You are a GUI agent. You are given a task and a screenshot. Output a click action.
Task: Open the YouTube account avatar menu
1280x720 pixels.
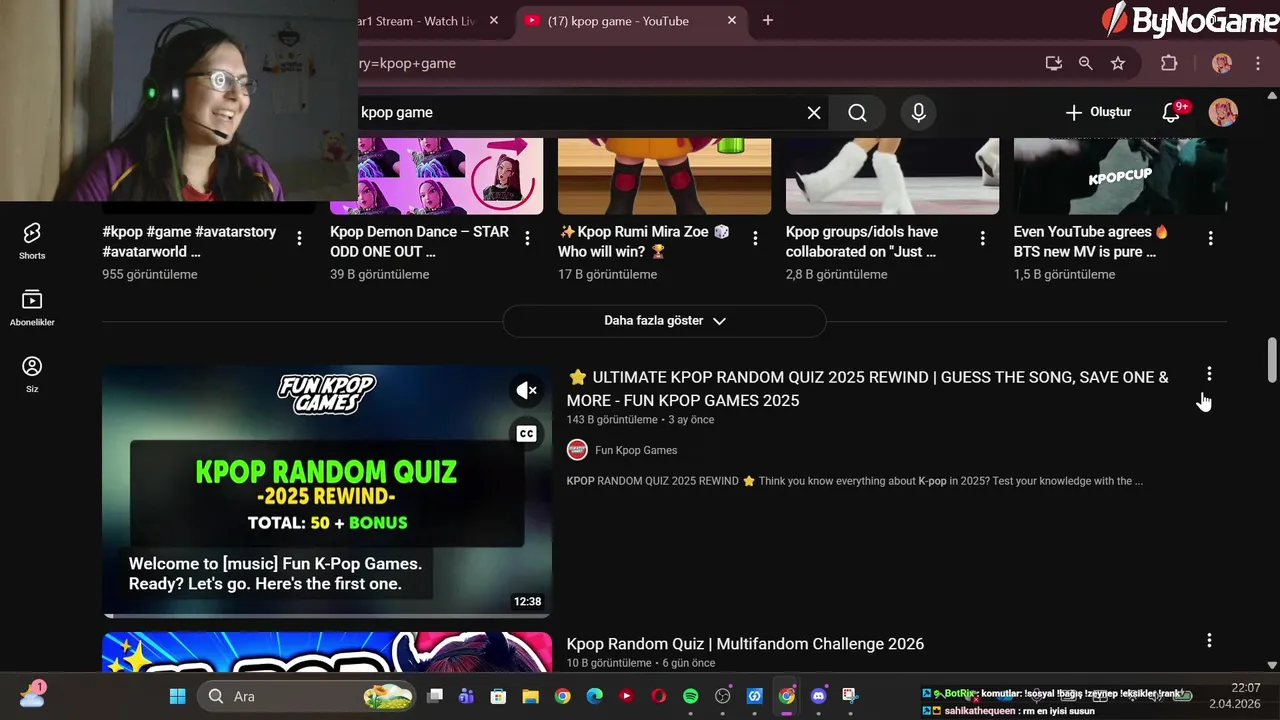(1223, 112)
